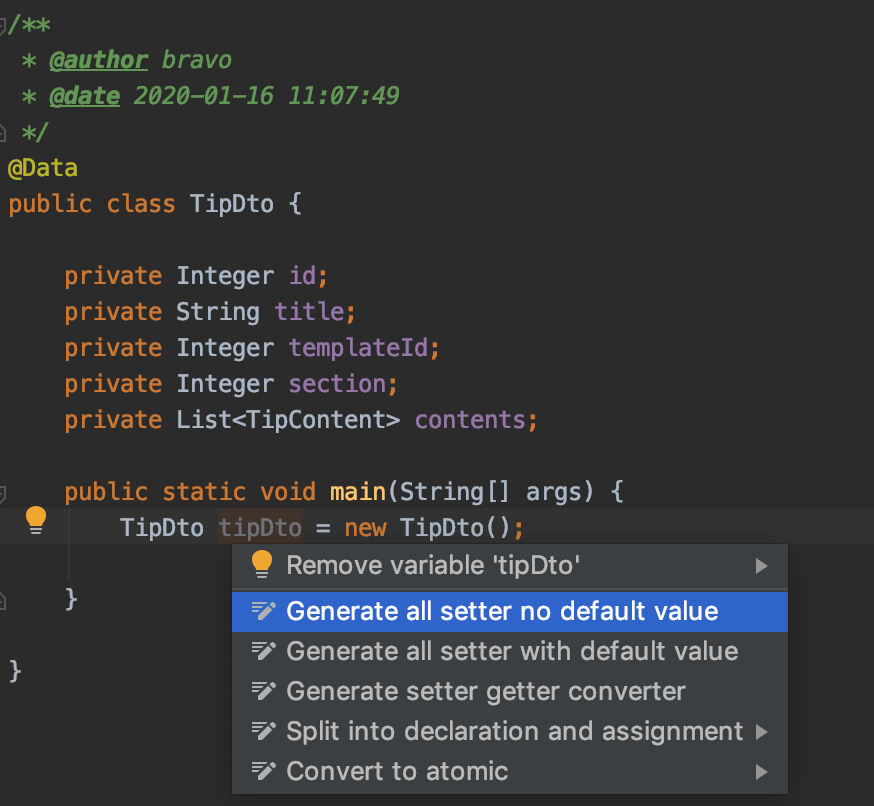
Task: Click pencil icon beside Convert to atomic
Action: 263,771
